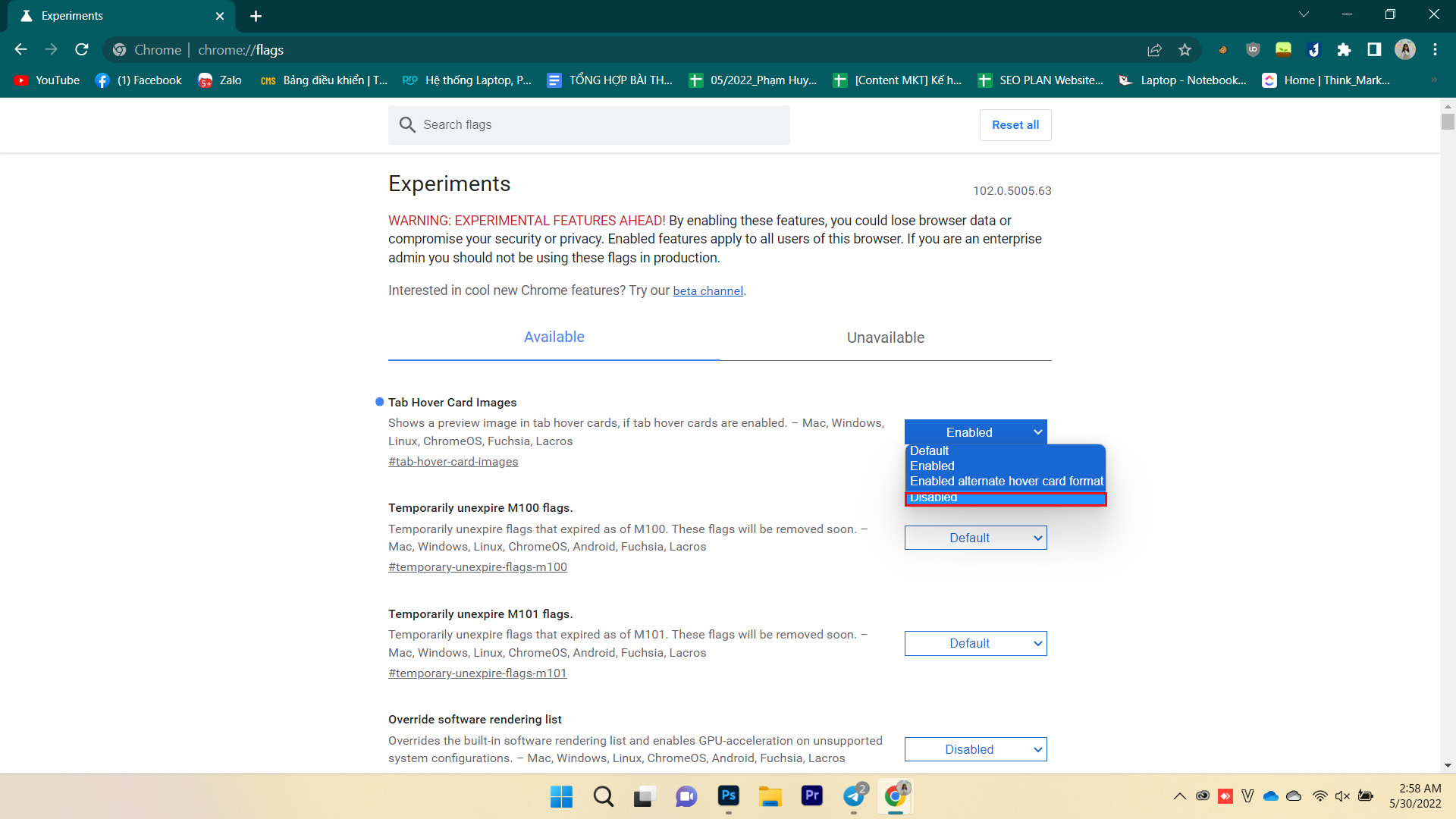Viewport: 1456px width, 819px height.
Task: Open the Zalo bookmark
Action: [x=220, y=80]
